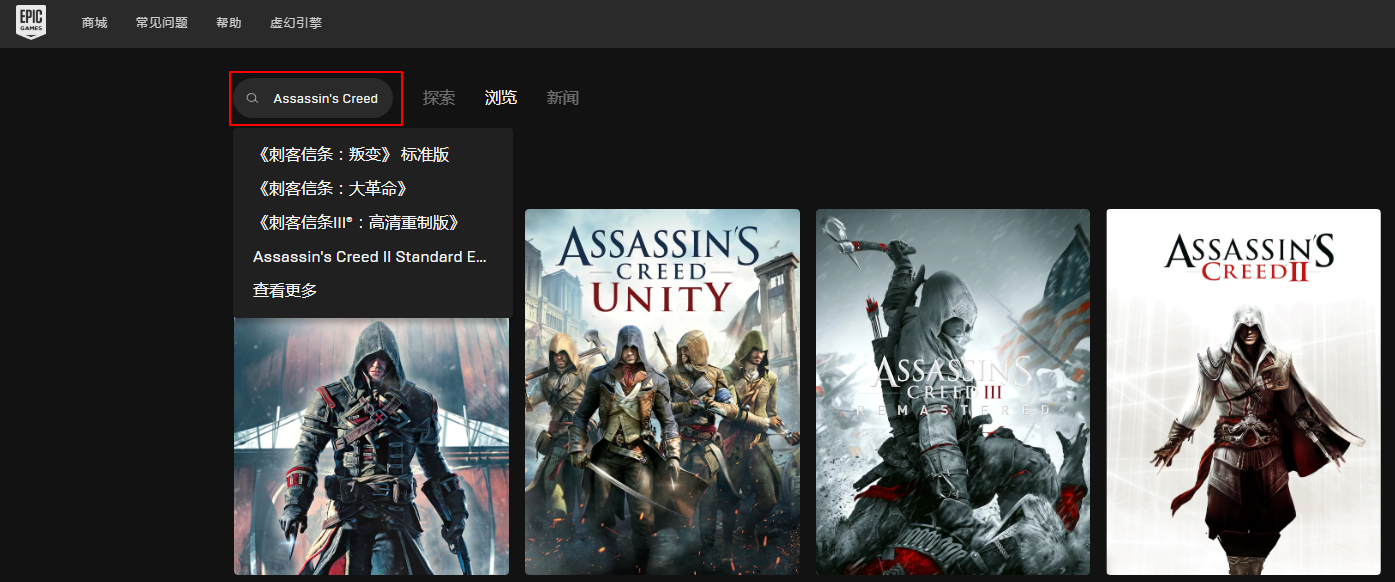
Task: Switch to the 探索 tab
Action: click(439, 98)
